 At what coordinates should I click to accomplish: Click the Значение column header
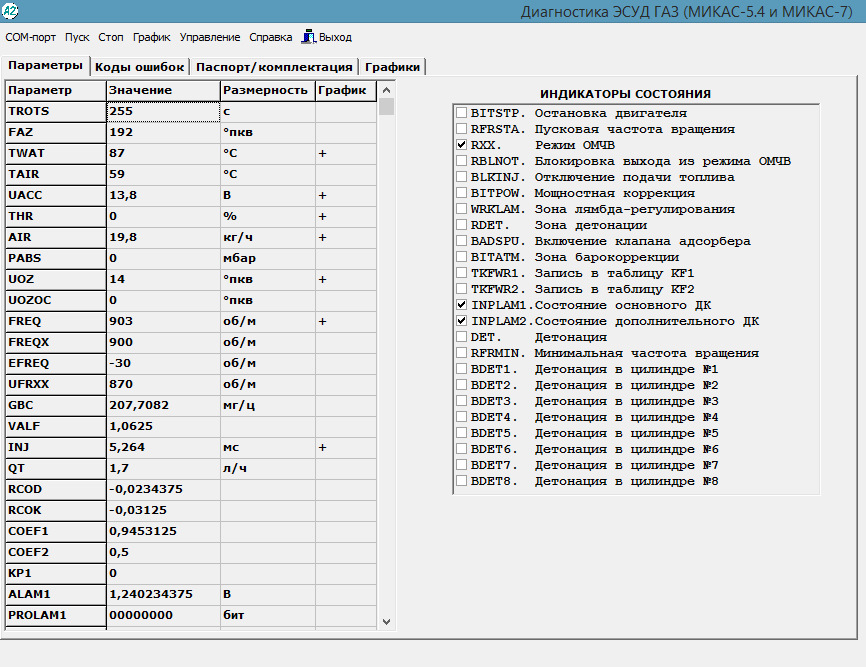(163, 91)
